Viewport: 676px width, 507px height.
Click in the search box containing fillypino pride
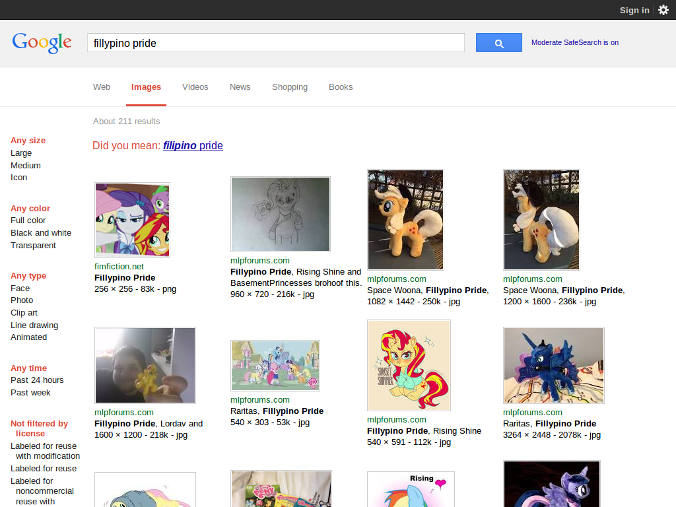coord(276,43)
